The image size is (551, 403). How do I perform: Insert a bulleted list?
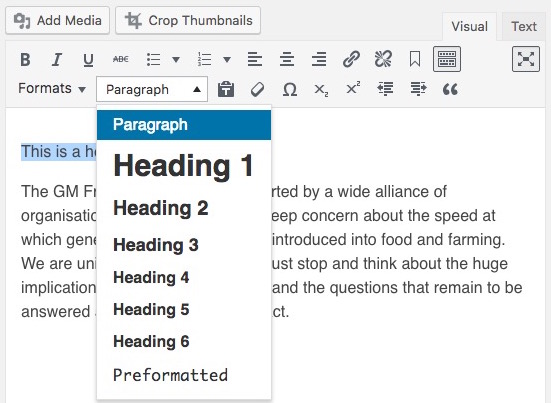[154, 59]
